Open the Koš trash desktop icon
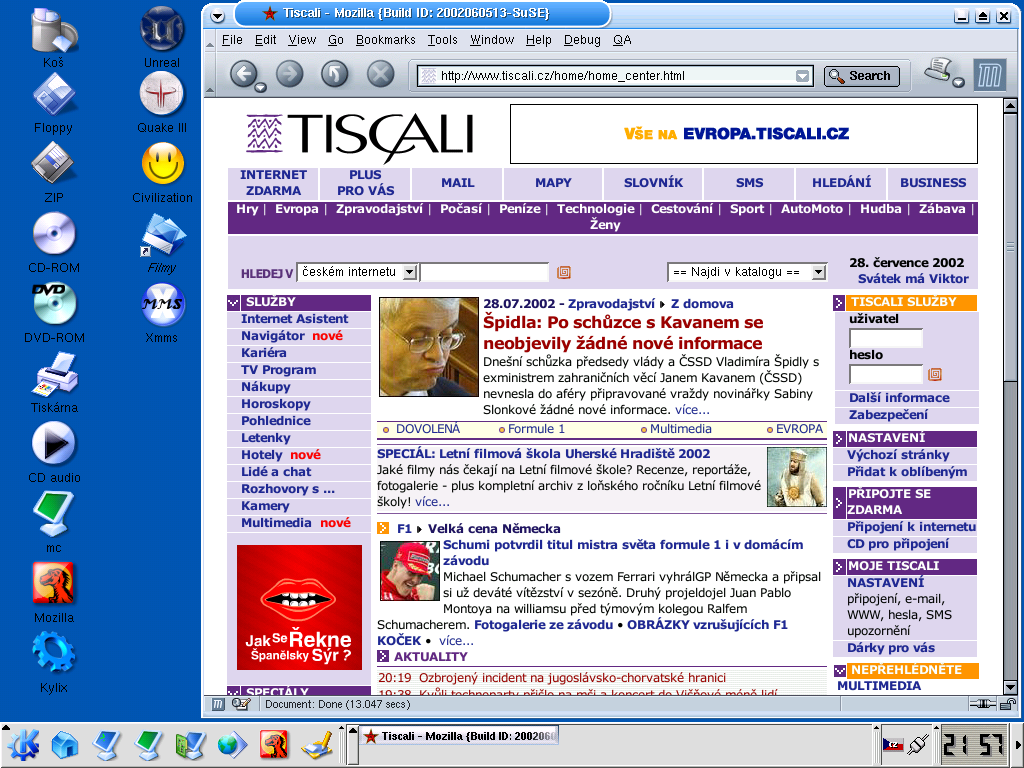Screen dimensions: 1024x768 (54, 30)
